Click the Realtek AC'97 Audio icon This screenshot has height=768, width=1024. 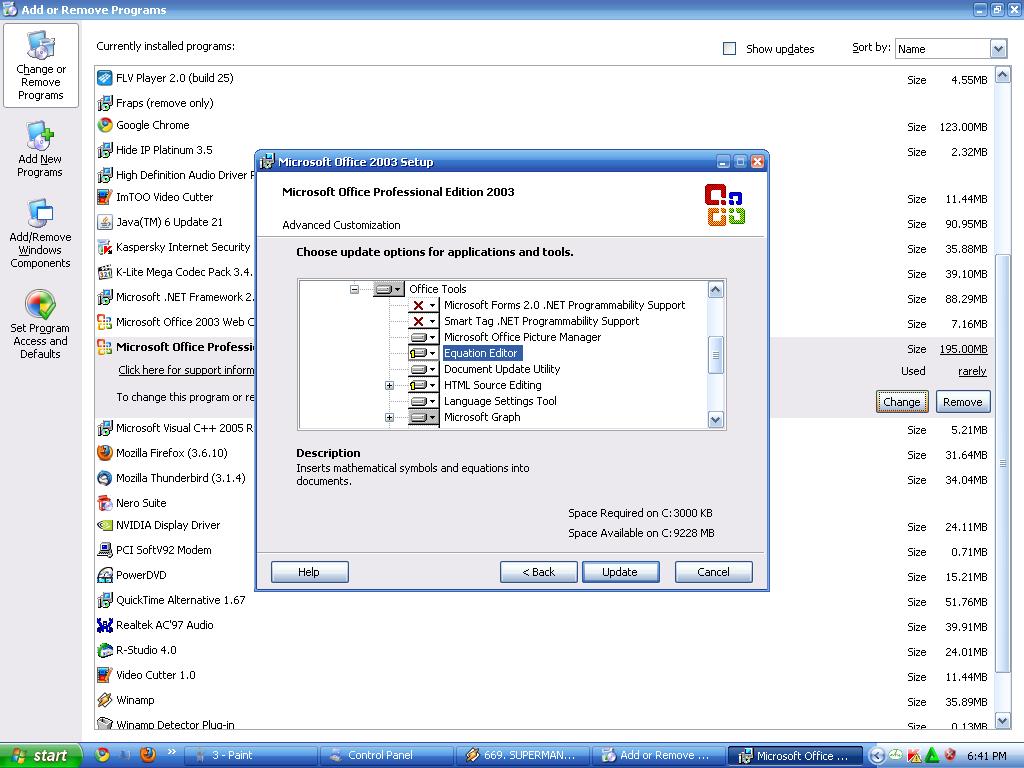[104, 625]
